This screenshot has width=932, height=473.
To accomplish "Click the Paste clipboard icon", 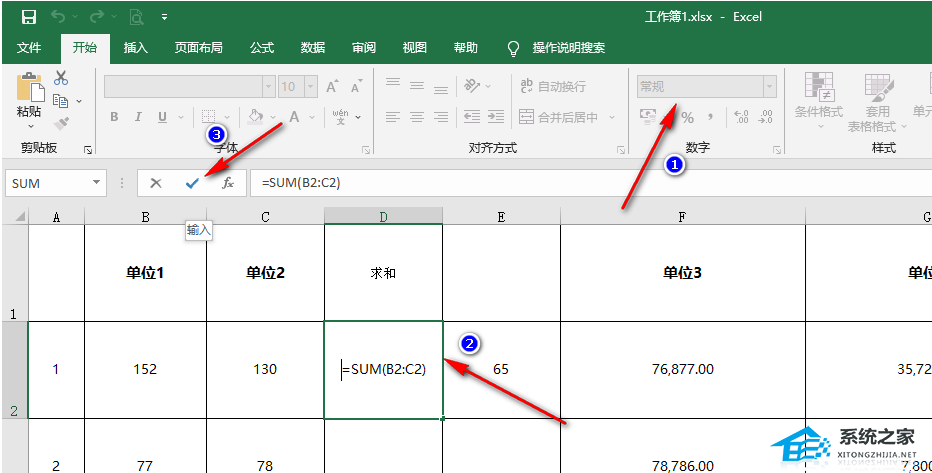I will 30,95.
